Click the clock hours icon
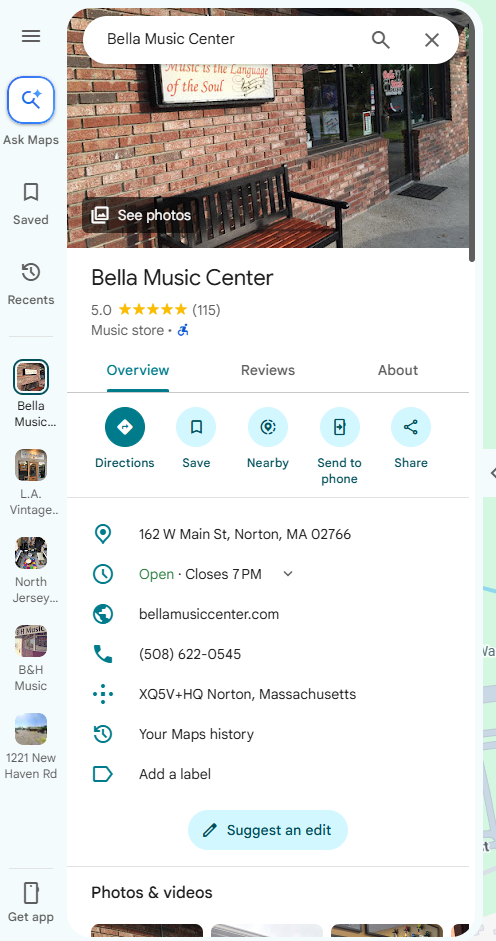Image resolution: width=496 pixels, height=941 pixels. (103, 574)
